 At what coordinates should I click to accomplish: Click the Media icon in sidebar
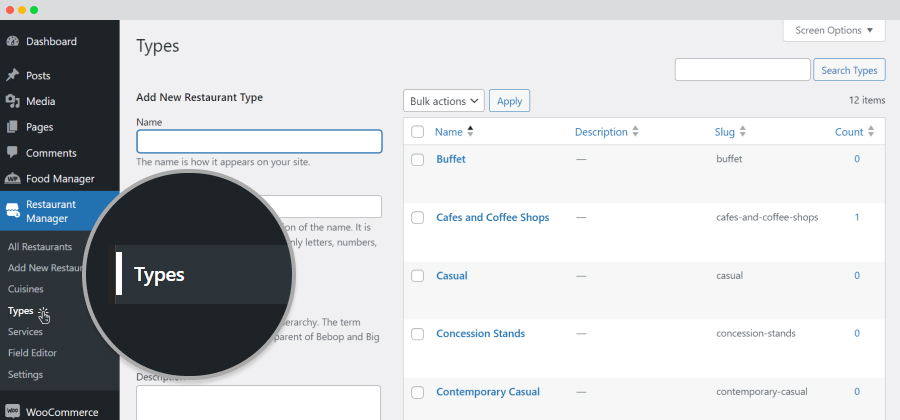[13, 102]
